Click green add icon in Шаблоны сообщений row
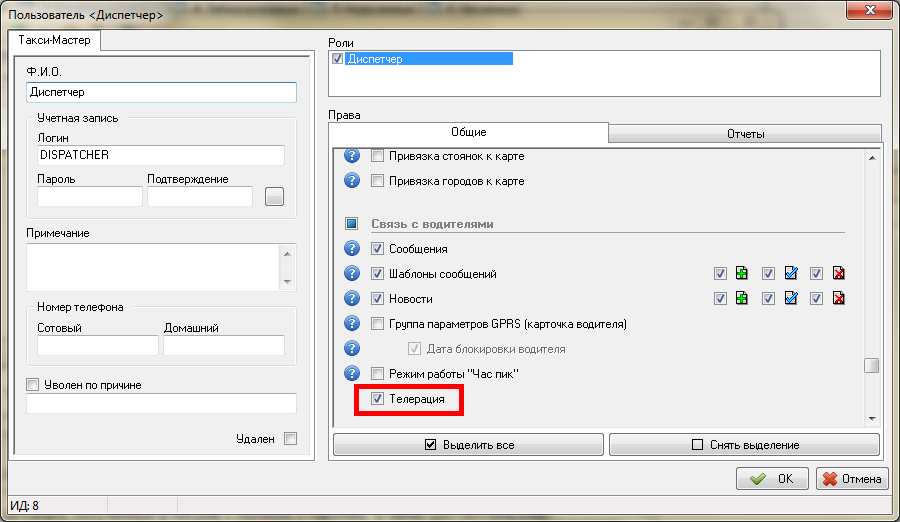 741,274
